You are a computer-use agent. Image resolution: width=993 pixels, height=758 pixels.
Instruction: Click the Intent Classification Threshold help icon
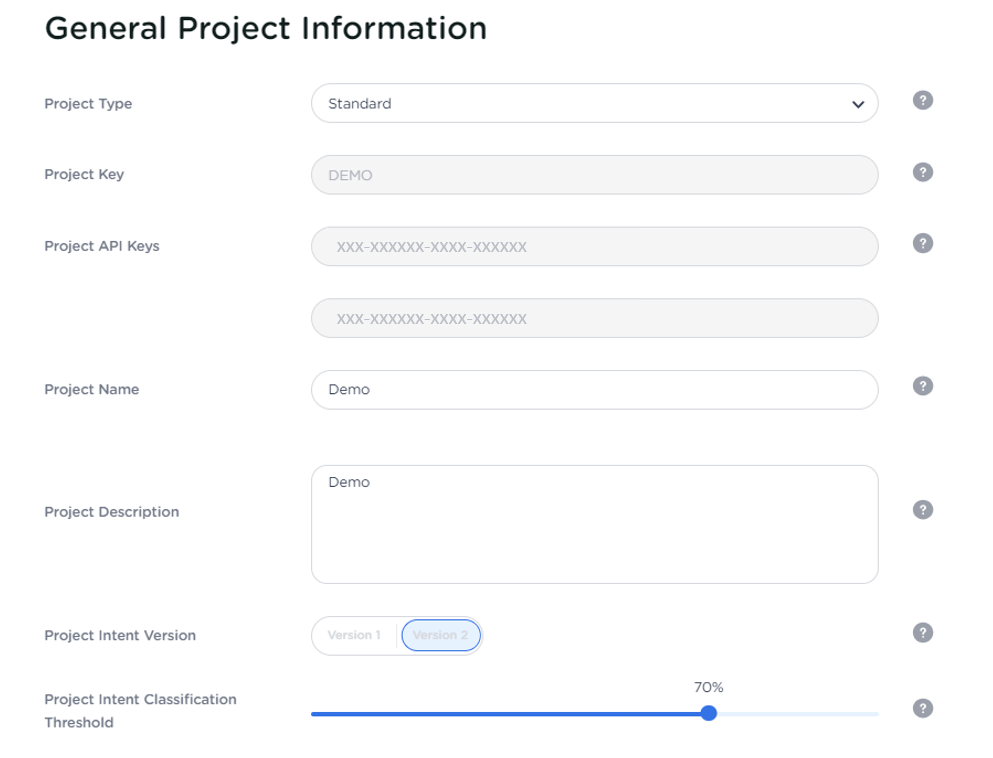923,708
